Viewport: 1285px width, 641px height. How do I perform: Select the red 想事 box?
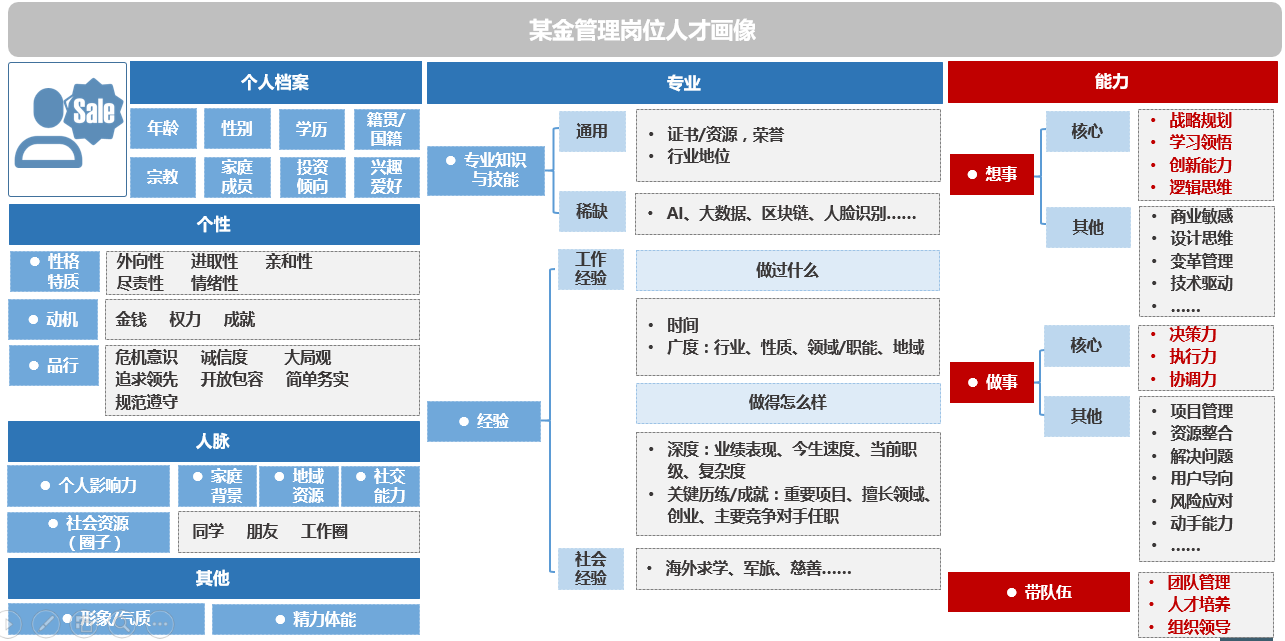click(x=991, y=174)
